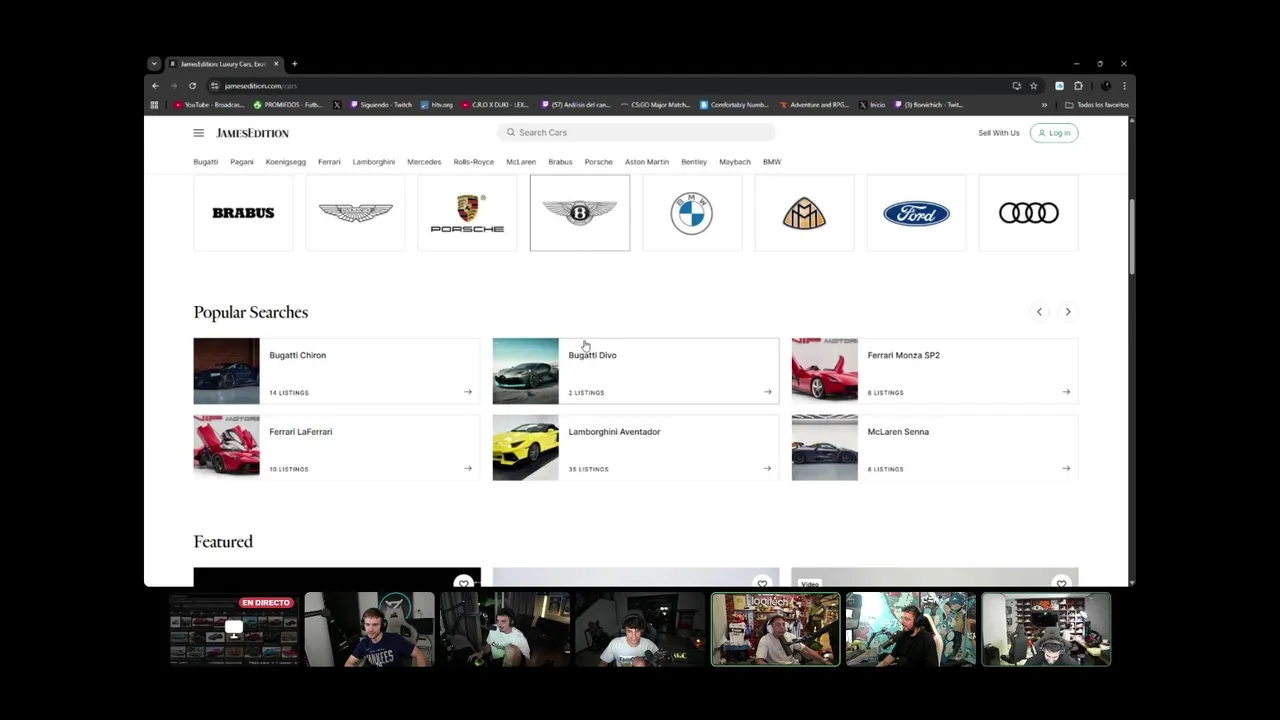Select Koenigsegg in the brand navigation

coord(285,162)
